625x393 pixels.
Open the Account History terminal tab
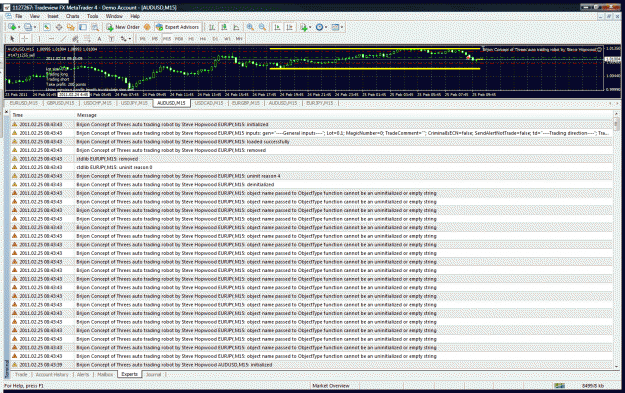pyautogui.click(x=52, y=374)
